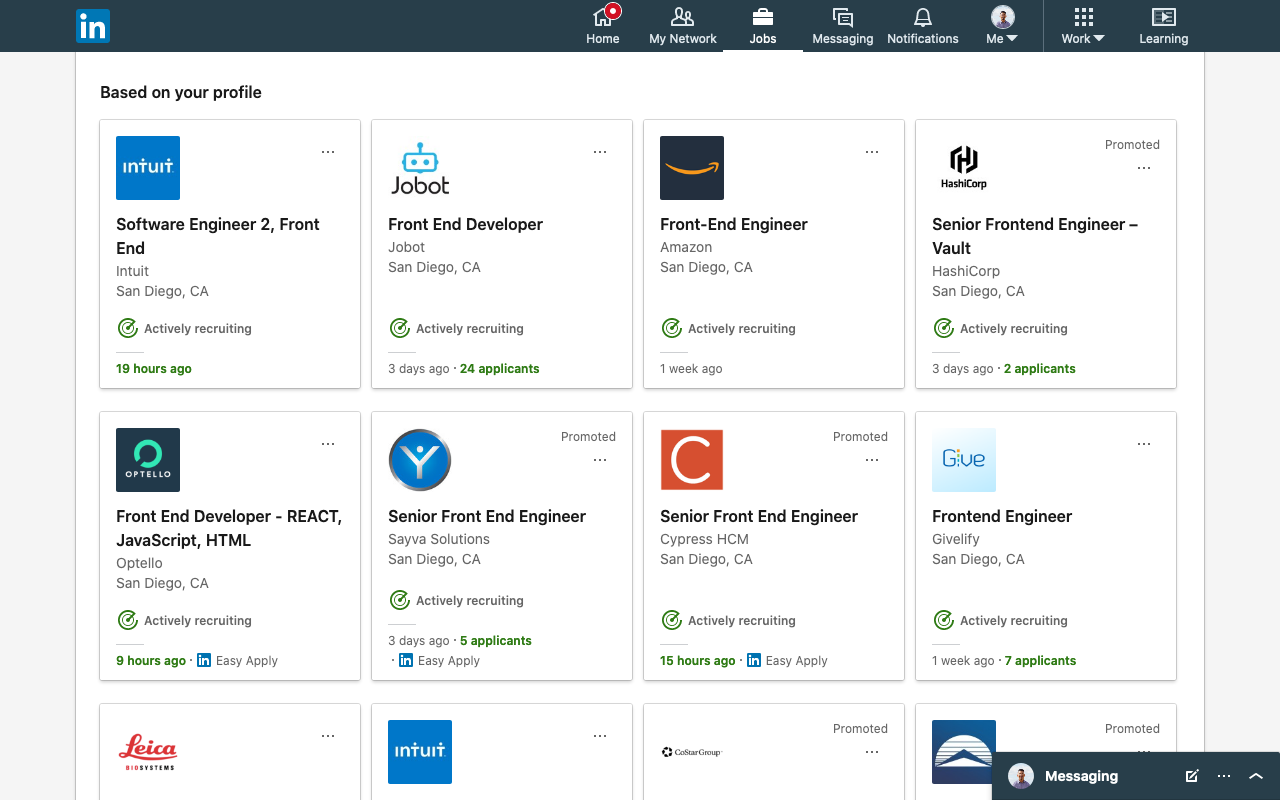Image resolution: width=1280 pixels, height=800 pixels.
Task: Click '2 applicants' on HashiCorp card
Action: [1039, 369]
